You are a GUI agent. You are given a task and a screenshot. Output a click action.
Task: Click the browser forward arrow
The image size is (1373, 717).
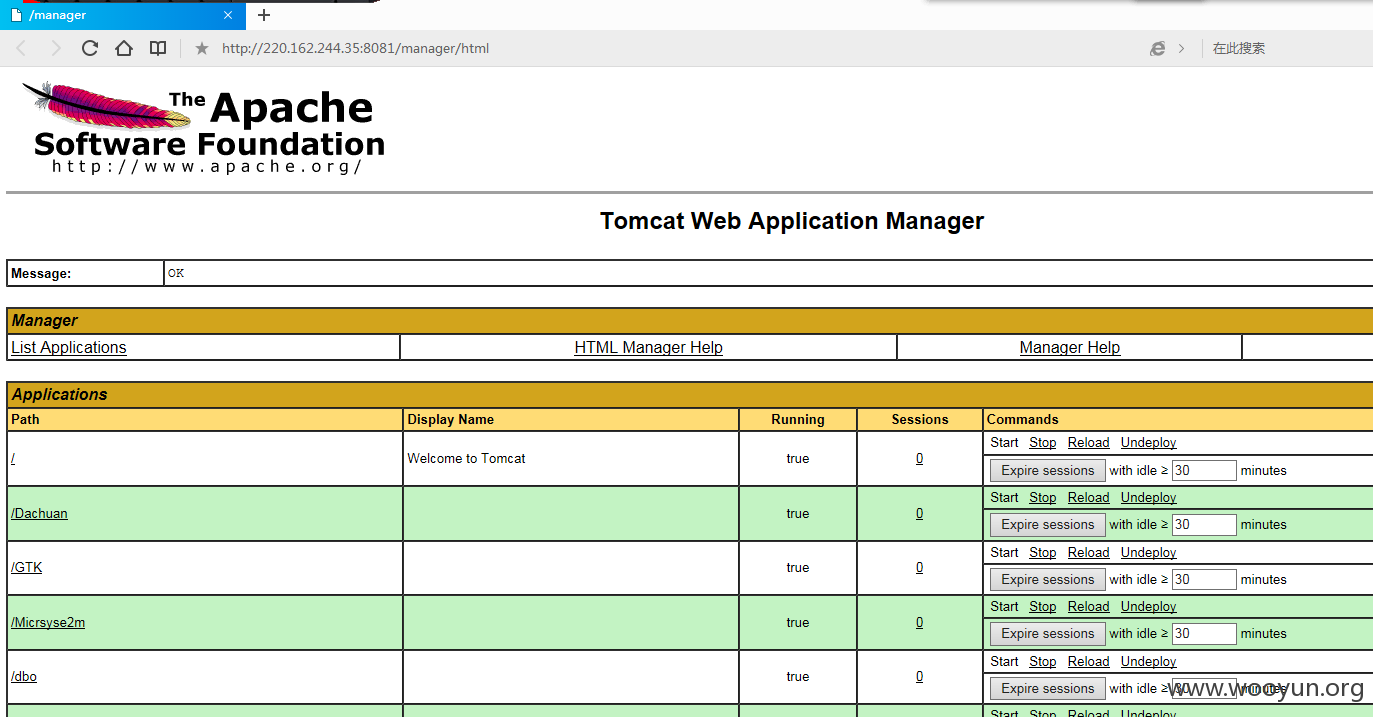click(x=55, y=48)
